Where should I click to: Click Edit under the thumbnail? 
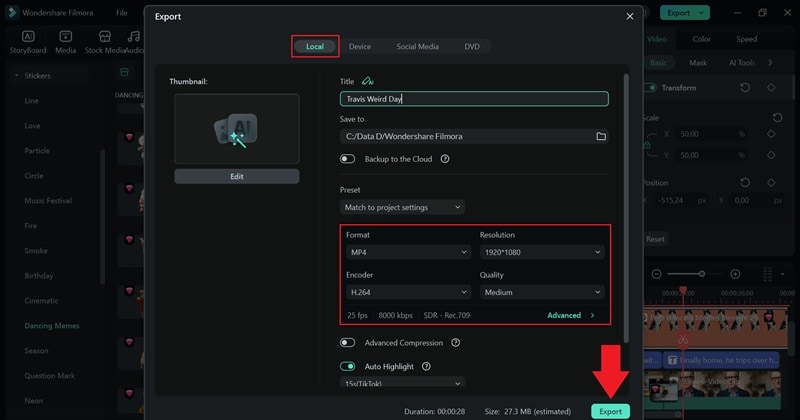237,176
